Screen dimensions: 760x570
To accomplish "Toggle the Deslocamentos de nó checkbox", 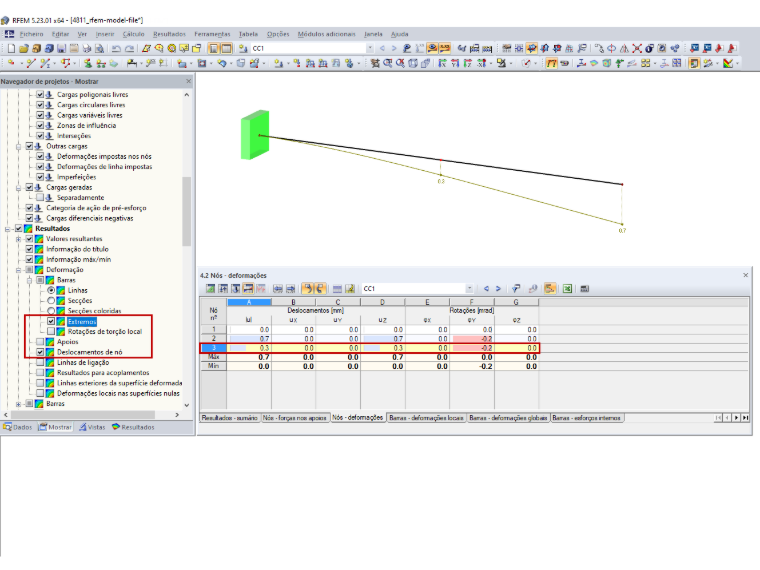I will [40, 352].
